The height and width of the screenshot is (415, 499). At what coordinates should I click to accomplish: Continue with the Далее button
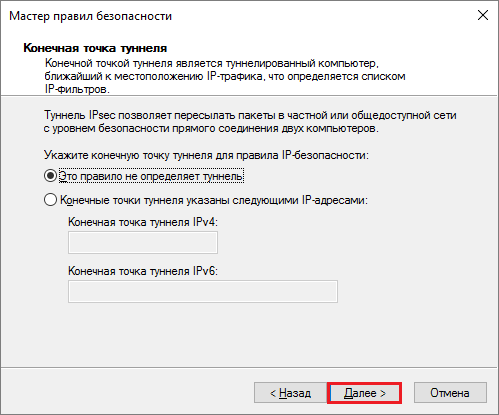click(364, 393)
